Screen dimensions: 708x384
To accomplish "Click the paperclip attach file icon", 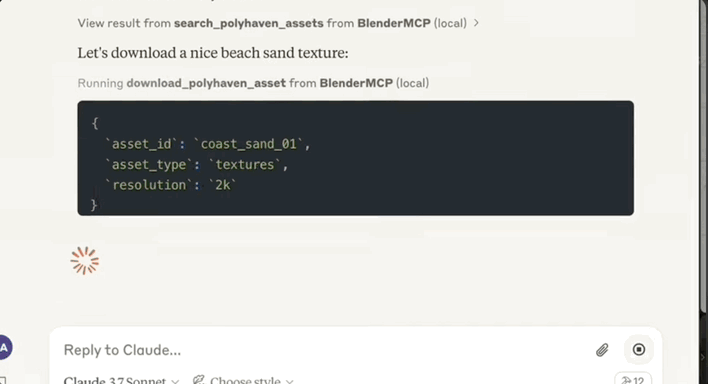I will pyautogui.click(x=602, y=350).
